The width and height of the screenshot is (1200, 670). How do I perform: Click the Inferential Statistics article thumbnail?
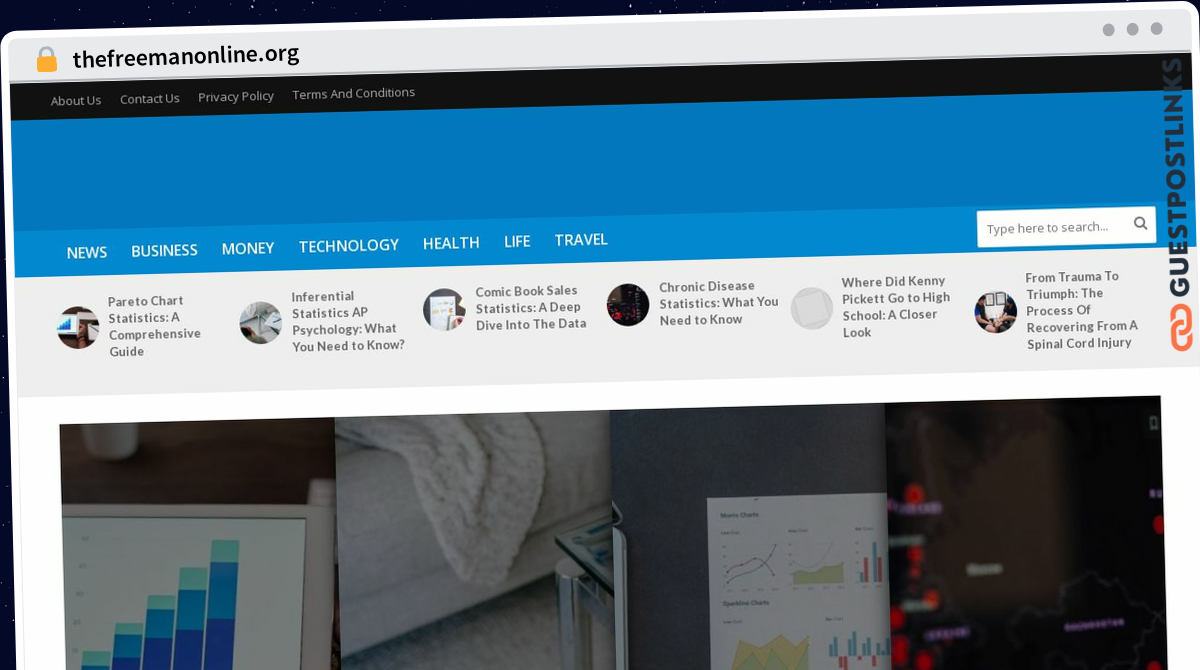260,323
